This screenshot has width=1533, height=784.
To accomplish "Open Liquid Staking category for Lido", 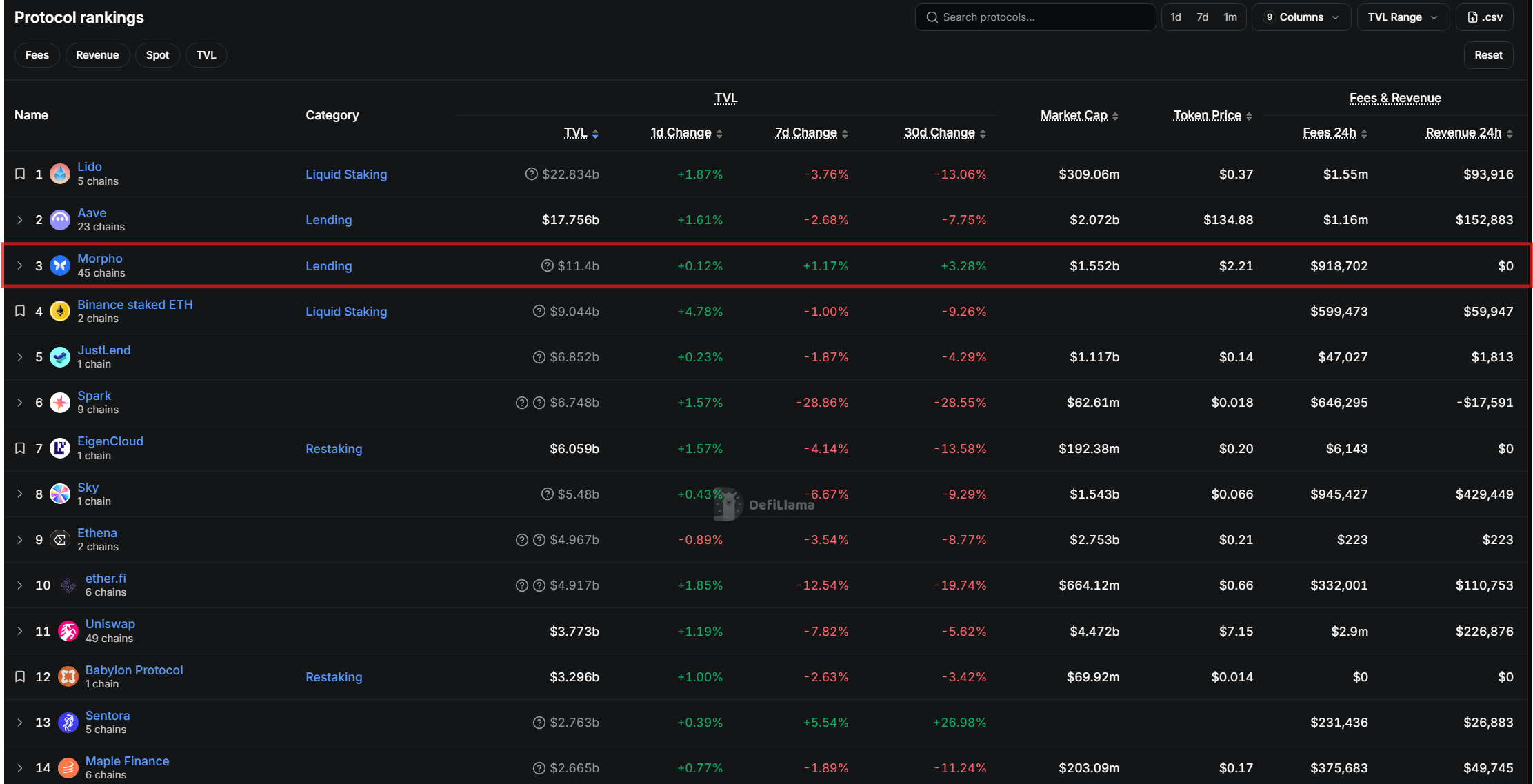I will tap(346, 174).
